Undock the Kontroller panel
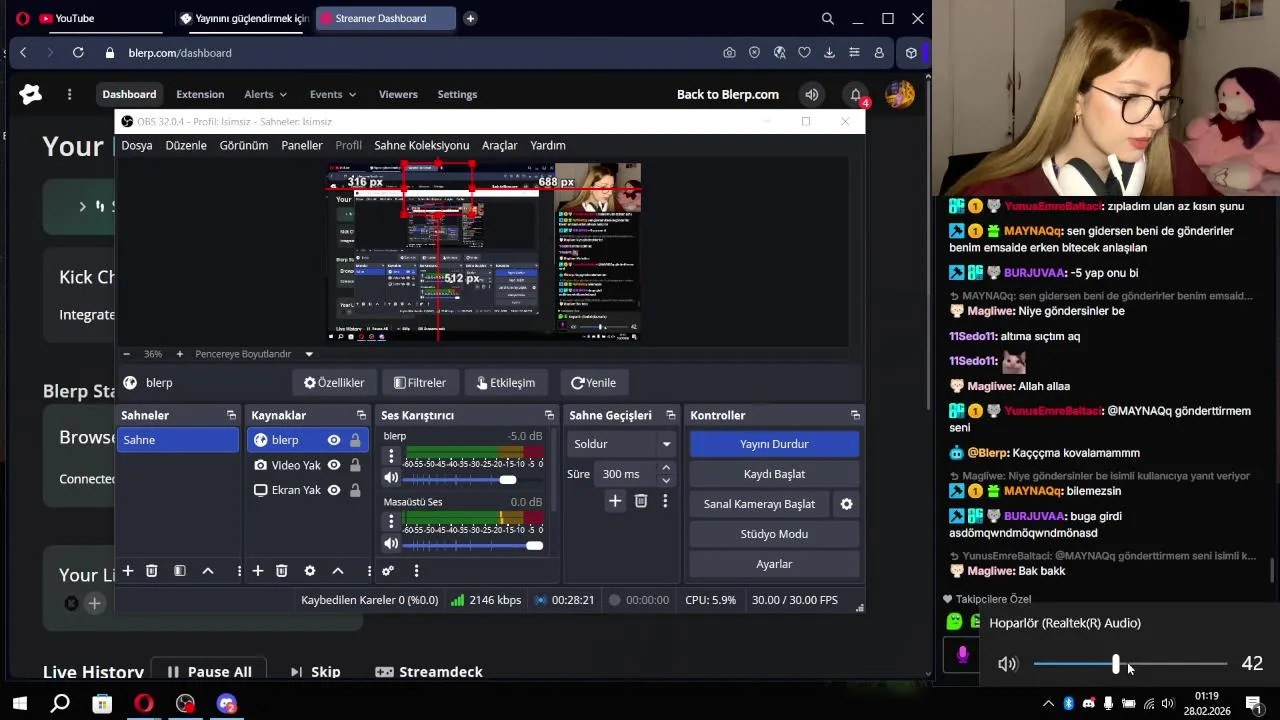1280x720 pixels. 855,415
